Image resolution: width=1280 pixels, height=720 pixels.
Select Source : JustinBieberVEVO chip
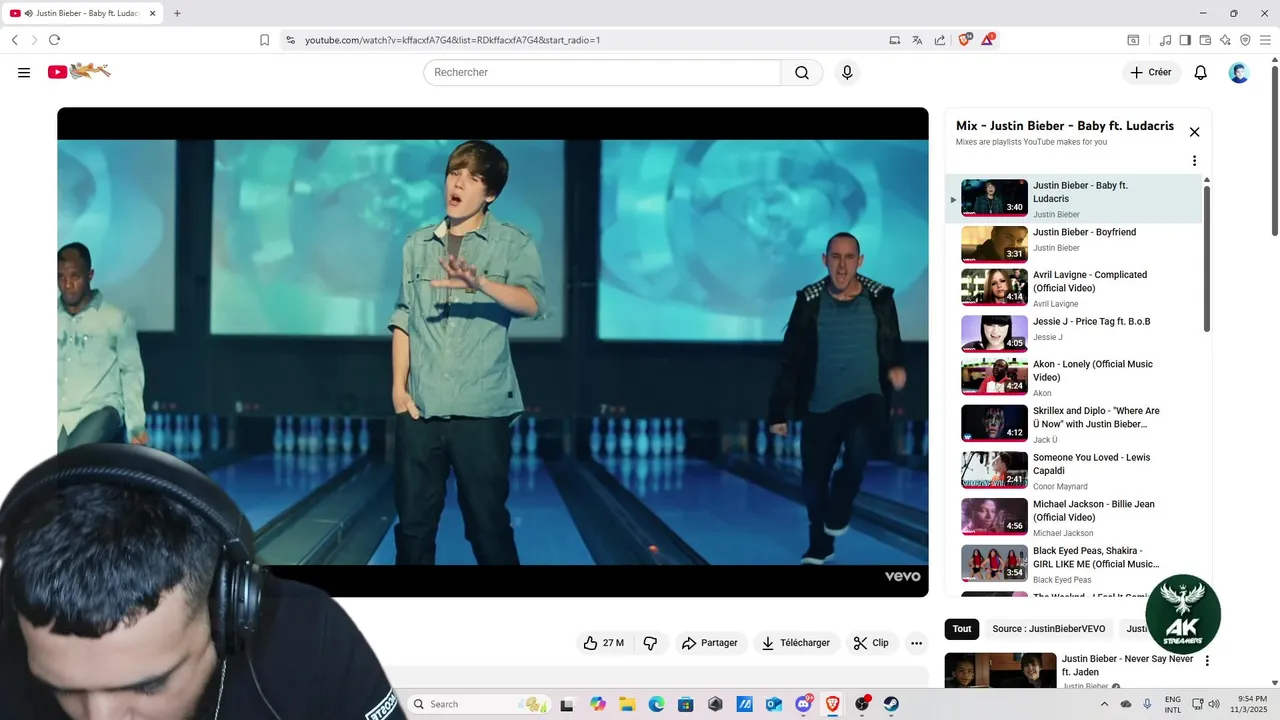tap(1049, 629)
